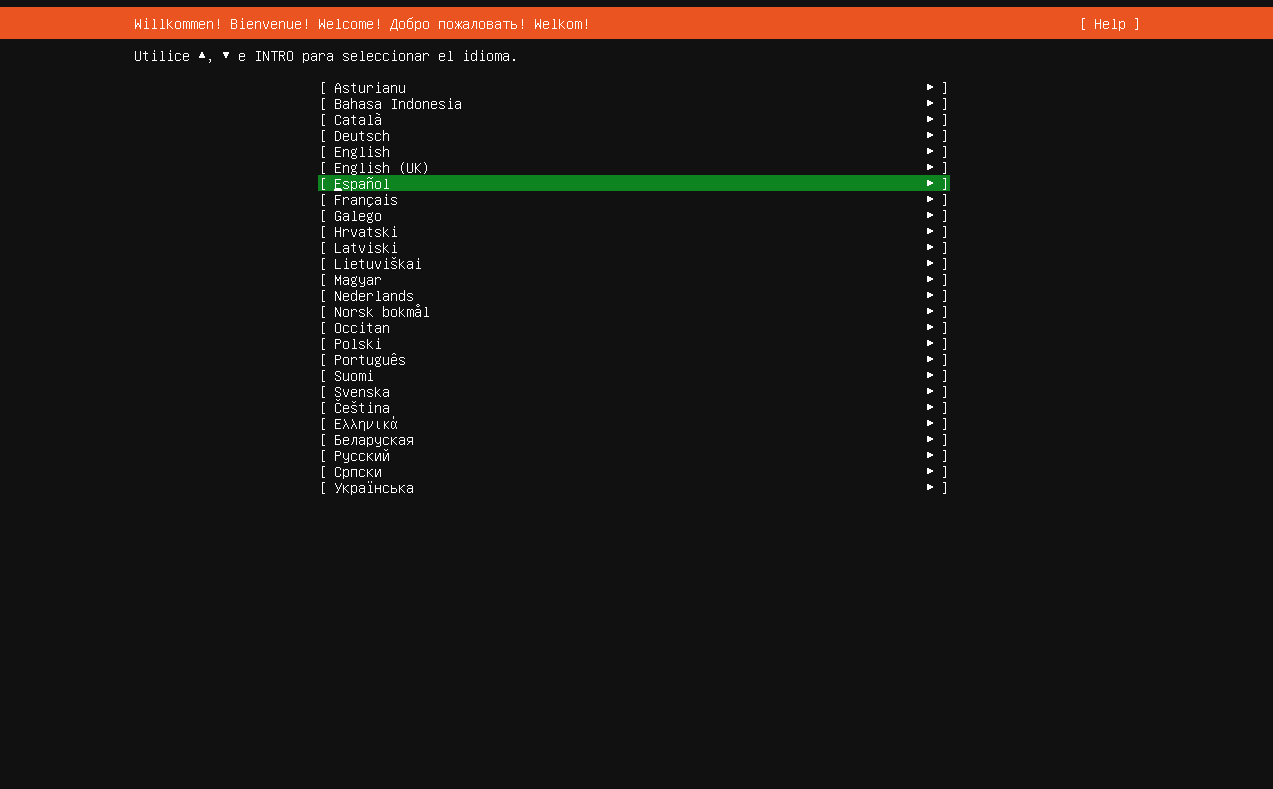
Task: Pick Suomi from language list
Action: (x=634, y=376)
